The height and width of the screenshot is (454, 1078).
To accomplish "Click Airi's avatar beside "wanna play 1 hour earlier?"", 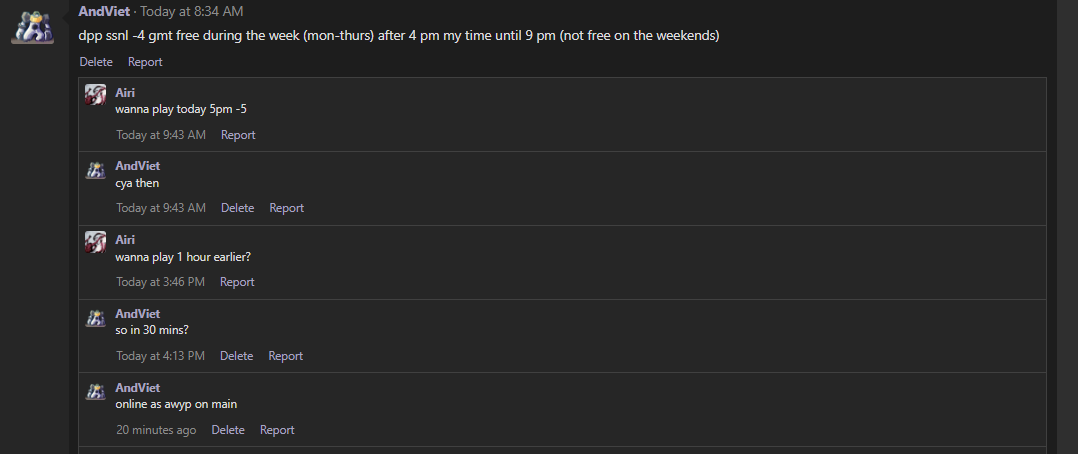I will pyautogui.click(x=96, y=244).
